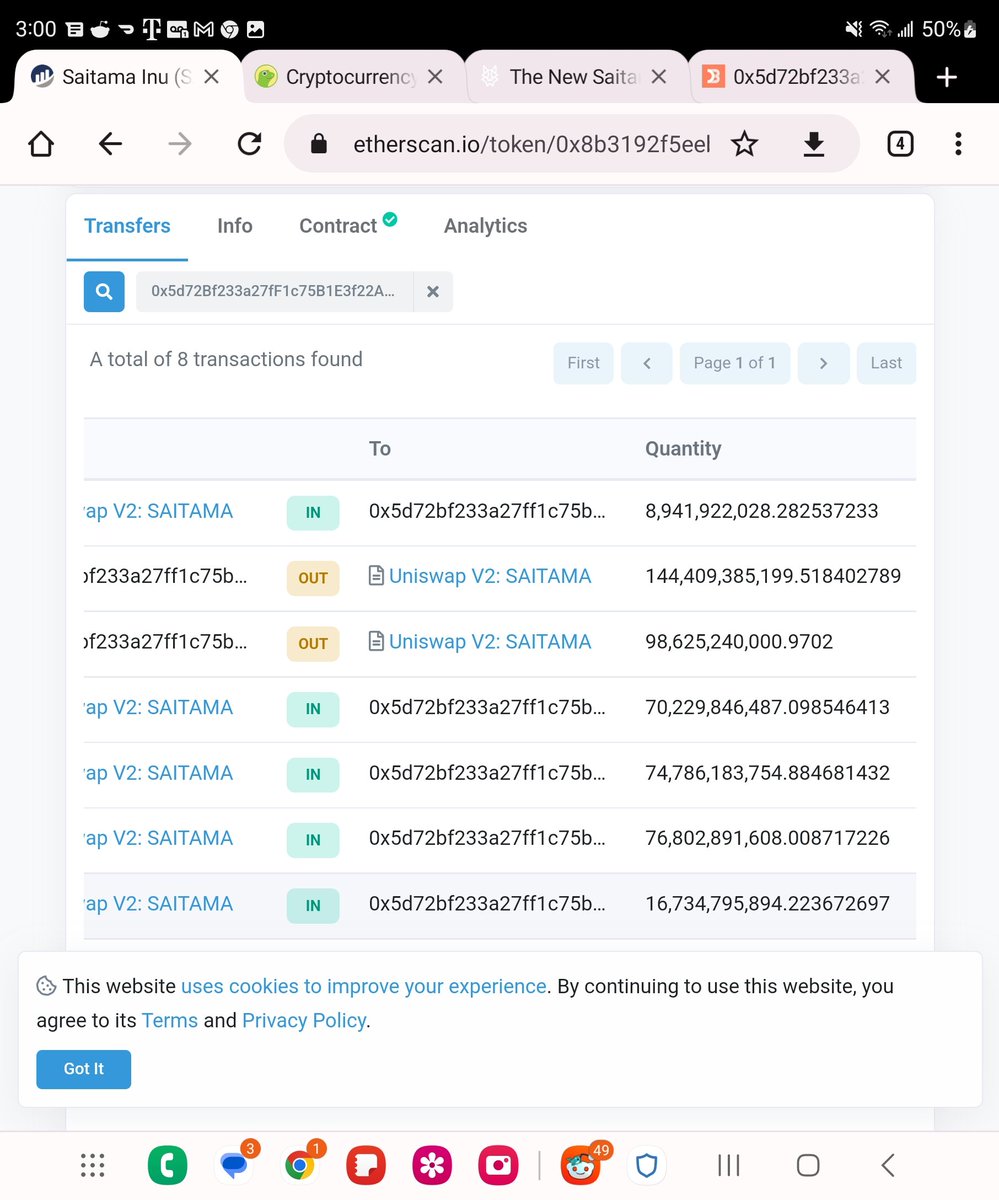Go to the next page with the right chevron

coord(823,363)
